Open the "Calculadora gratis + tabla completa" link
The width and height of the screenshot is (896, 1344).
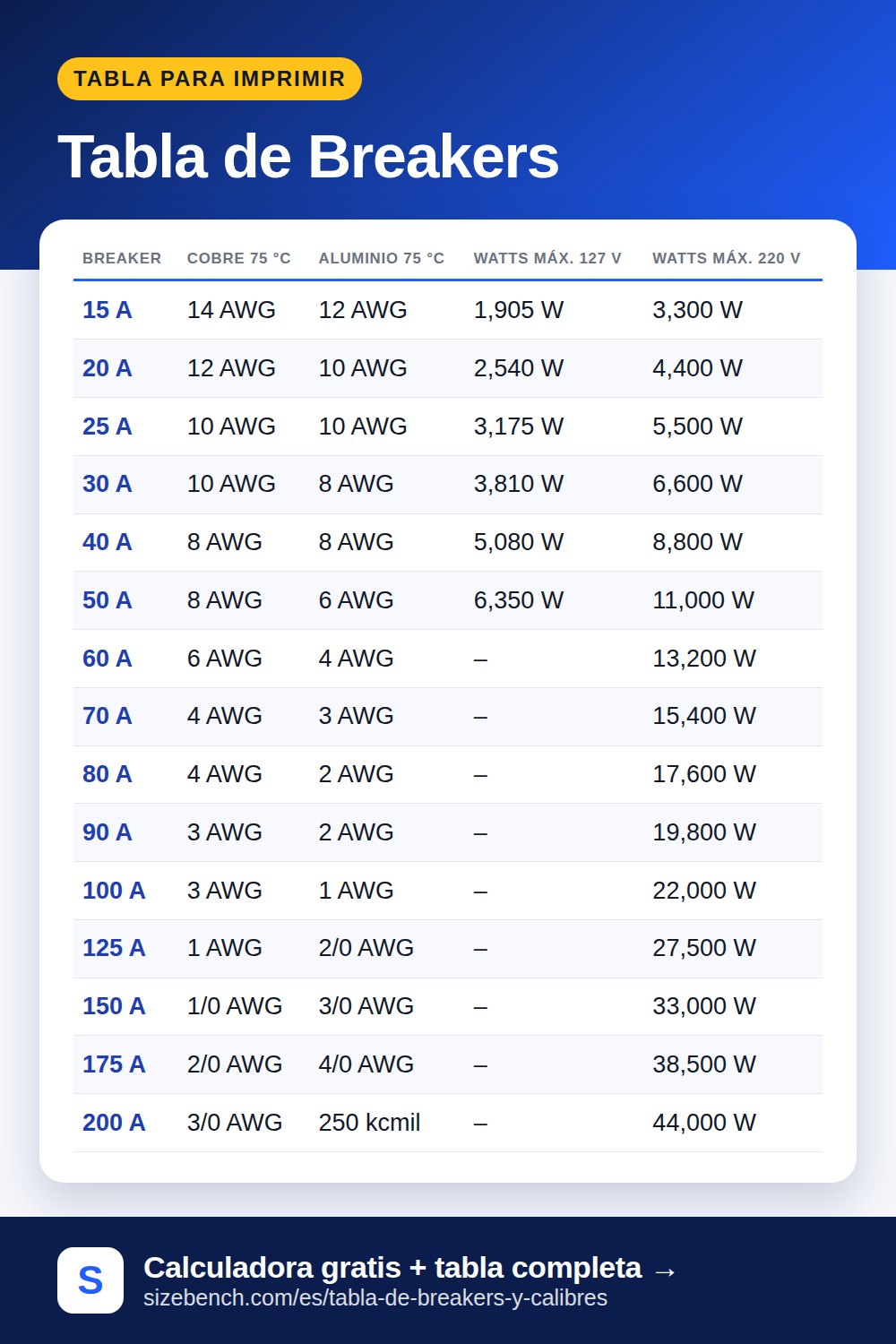[410, 1268]
